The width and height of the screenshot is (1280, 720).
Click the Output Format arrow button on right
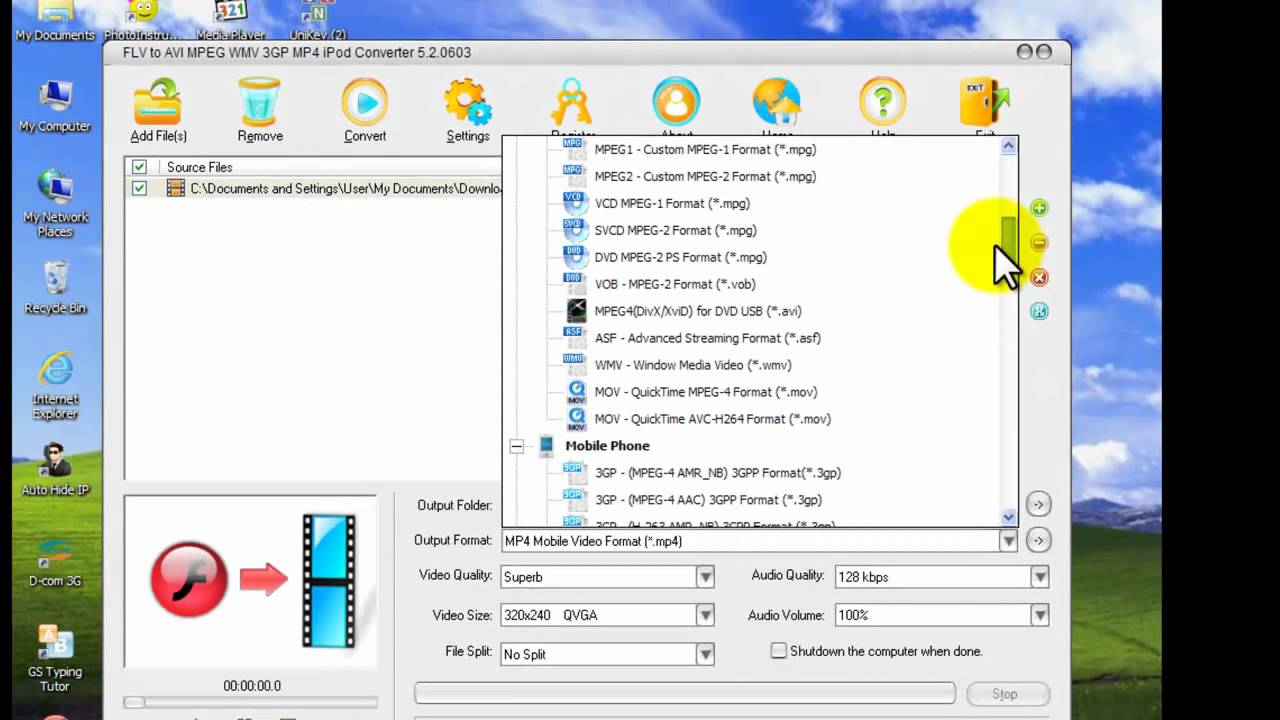tap(1038, 541)
